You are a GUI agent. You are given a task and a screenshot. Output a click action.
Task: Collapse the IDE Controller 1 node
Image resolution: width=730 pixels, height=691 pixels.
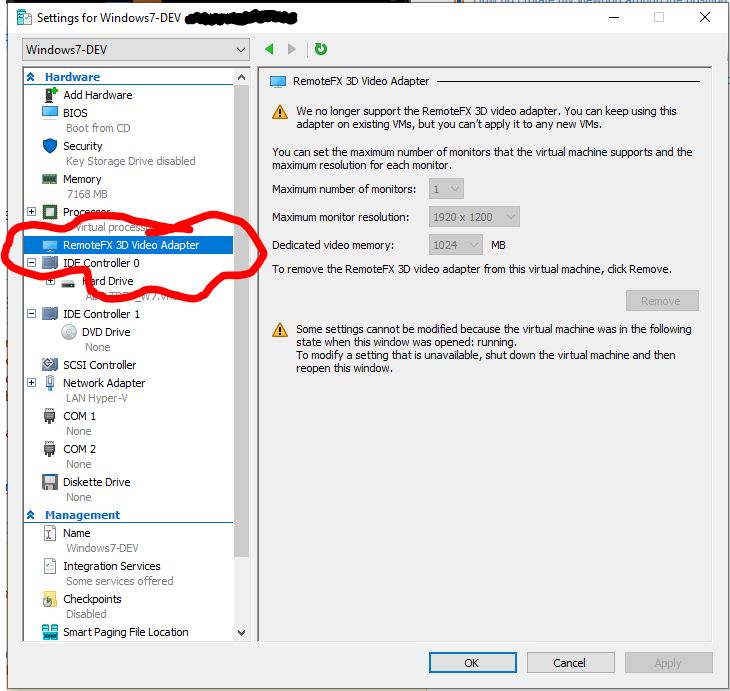31,314
